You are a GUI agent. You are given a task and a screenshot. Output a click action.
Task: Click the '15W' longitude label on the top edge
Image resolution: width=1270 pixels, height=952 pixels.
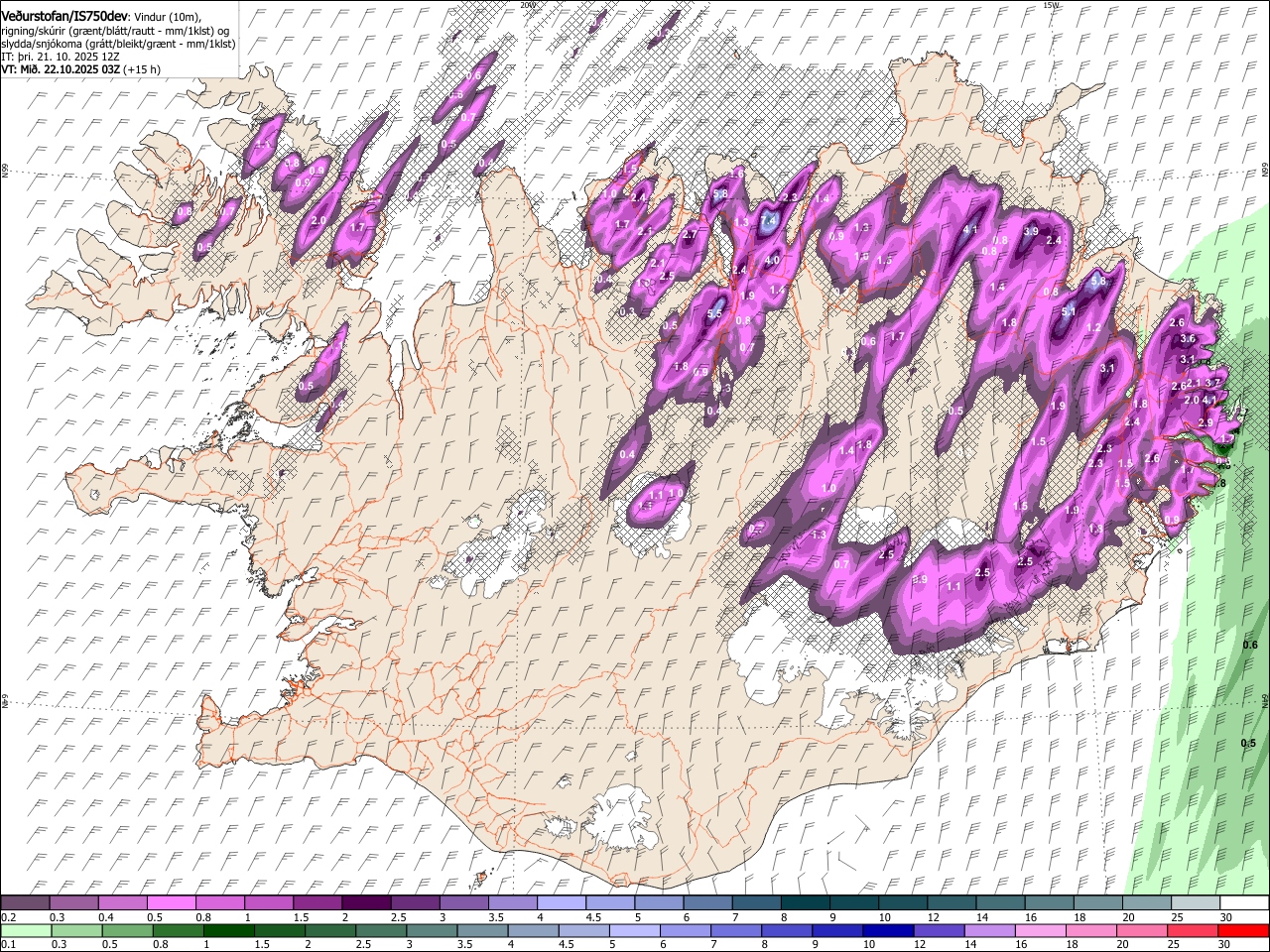(x=1052, y=5)
